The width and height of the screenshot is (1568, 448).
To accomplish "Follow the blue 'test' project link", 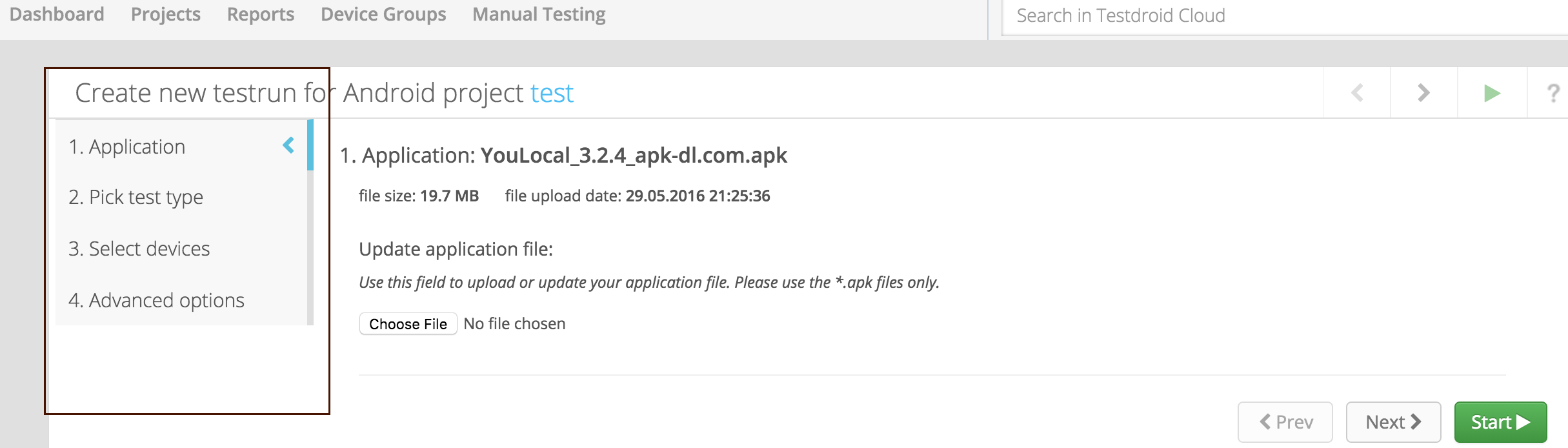I will coord(552,94).
